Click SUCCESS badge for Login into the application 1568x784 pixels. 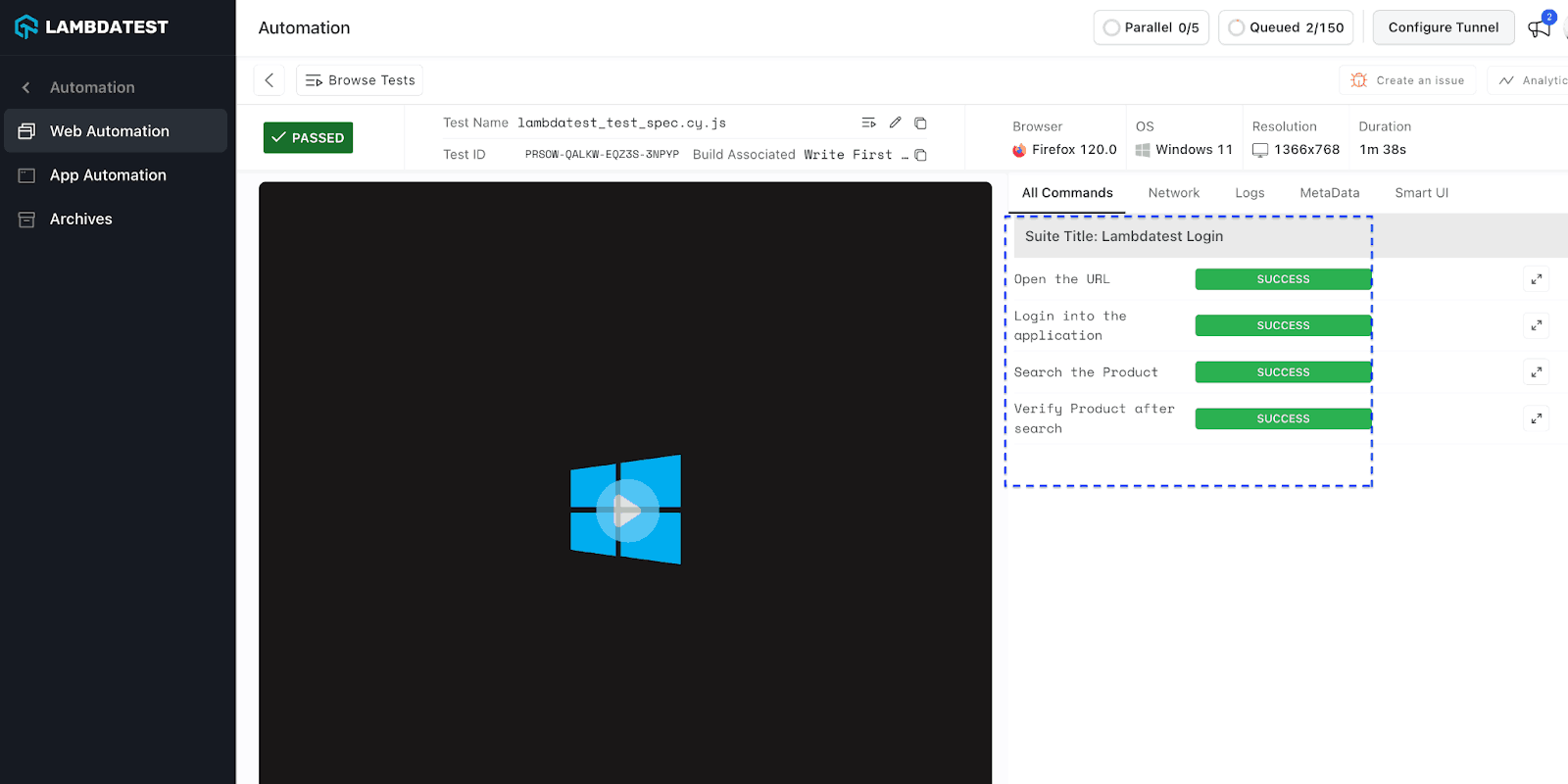pyautogui.click(x=1283, y=325)
